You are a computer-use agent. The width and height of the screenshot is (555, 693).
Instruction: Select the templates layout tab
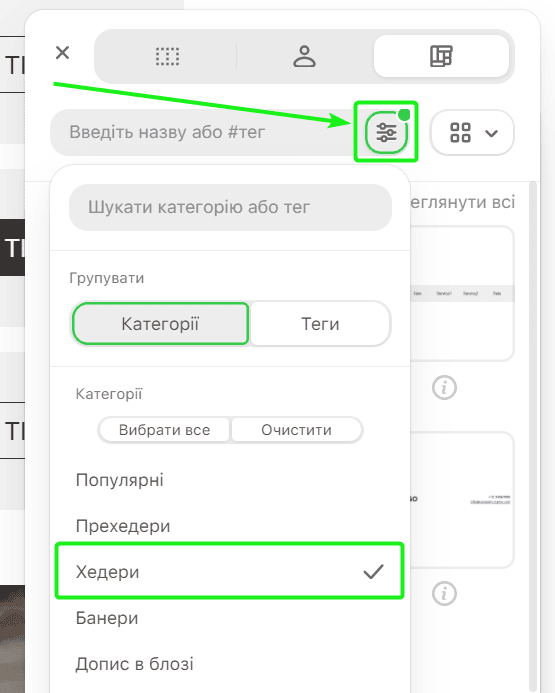click(441, 57)
